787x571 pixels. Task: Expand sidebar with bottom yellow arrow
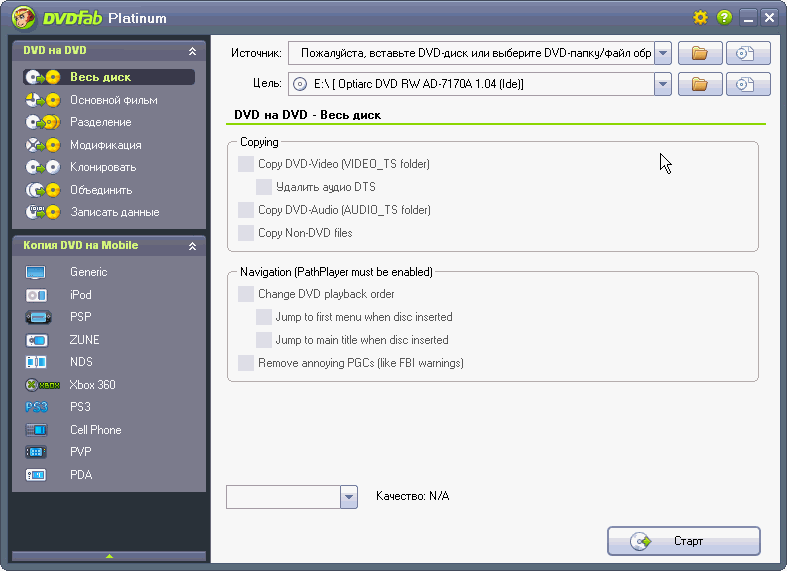109,556
